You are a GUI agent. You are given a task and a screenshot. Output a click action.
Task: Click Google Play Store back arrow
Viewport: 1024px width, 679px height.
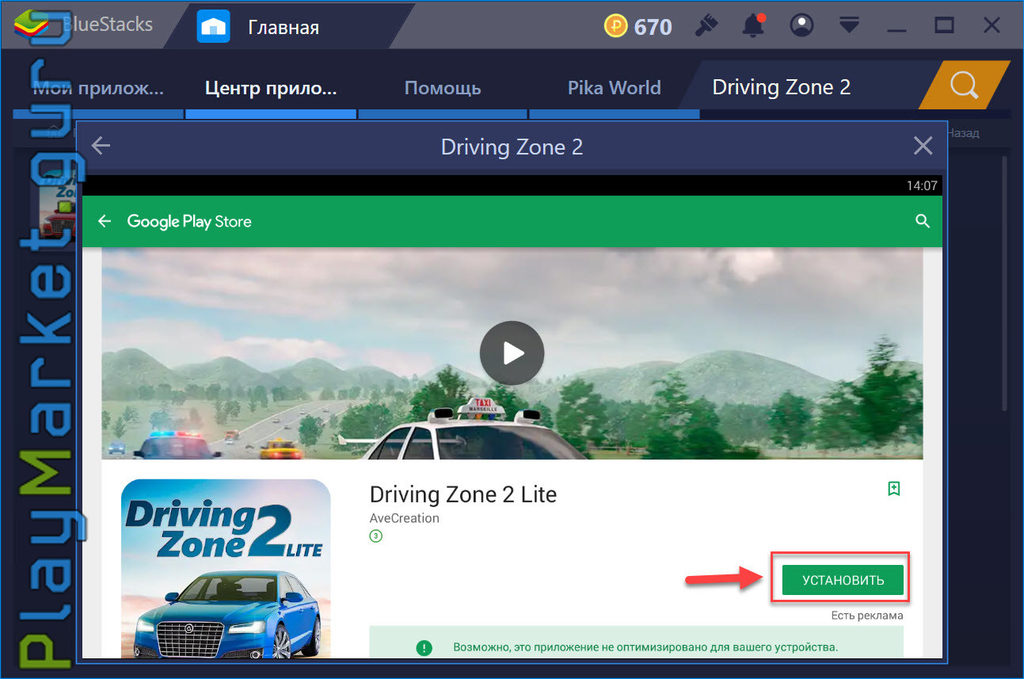tap(104, 221)
